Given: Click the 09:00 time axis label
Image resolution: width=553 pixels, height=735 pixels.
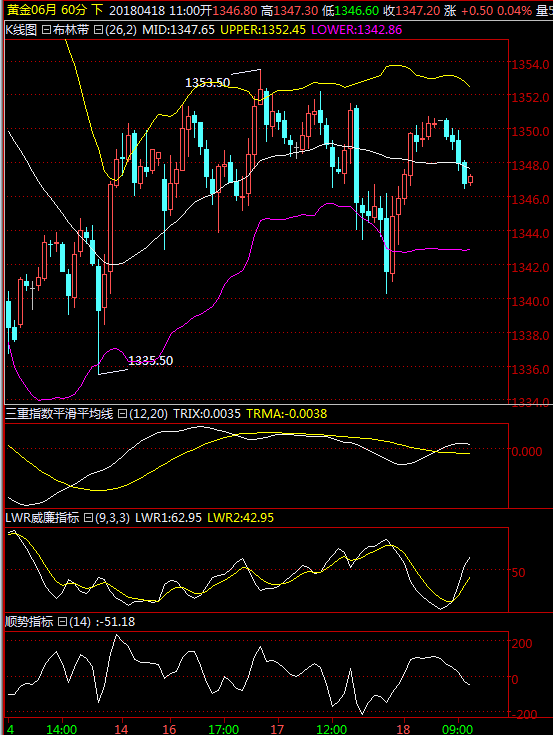Looking at the screenshot, I should coord(457,729).
